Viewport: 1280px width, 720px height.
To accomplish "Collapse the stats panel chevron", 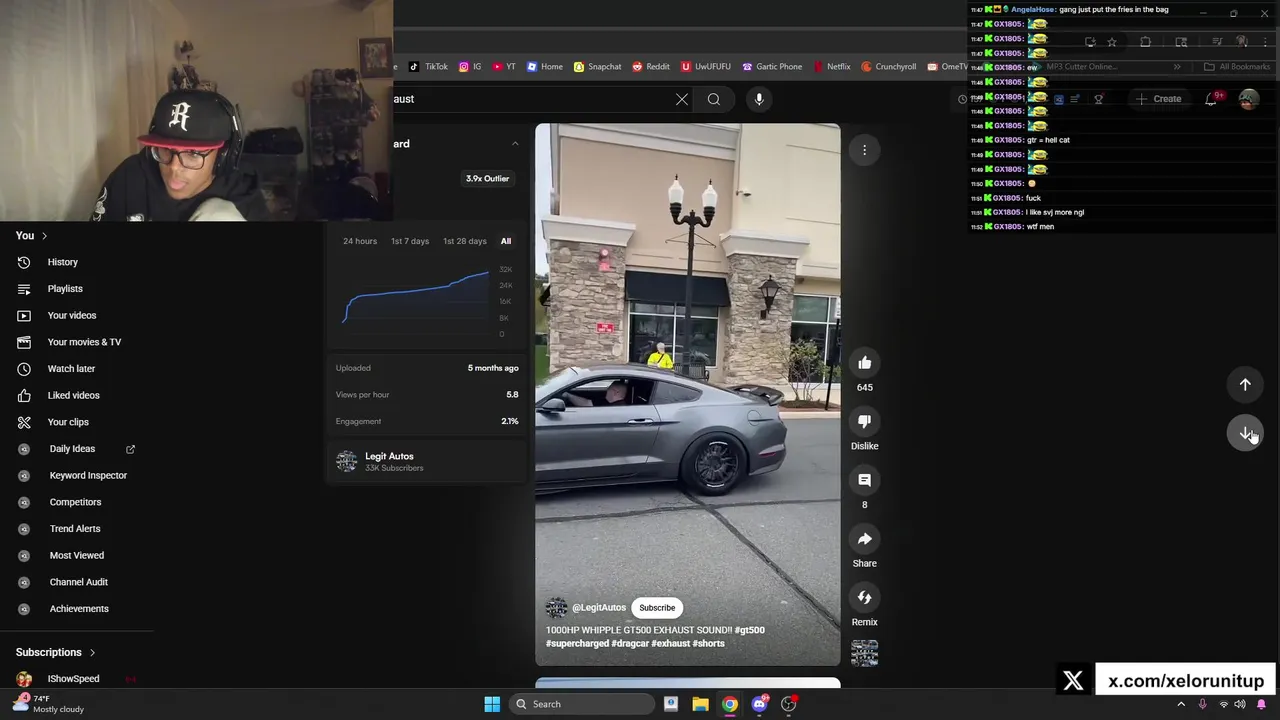I will [x=515, y=144].
